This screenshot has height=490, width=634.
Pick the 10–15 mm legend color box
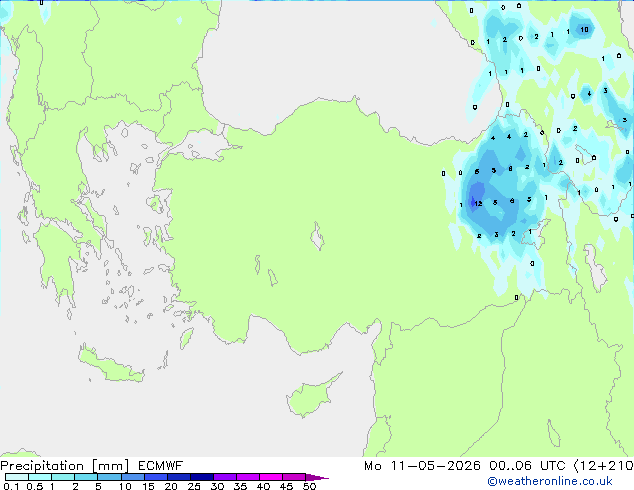click(133, 477)
